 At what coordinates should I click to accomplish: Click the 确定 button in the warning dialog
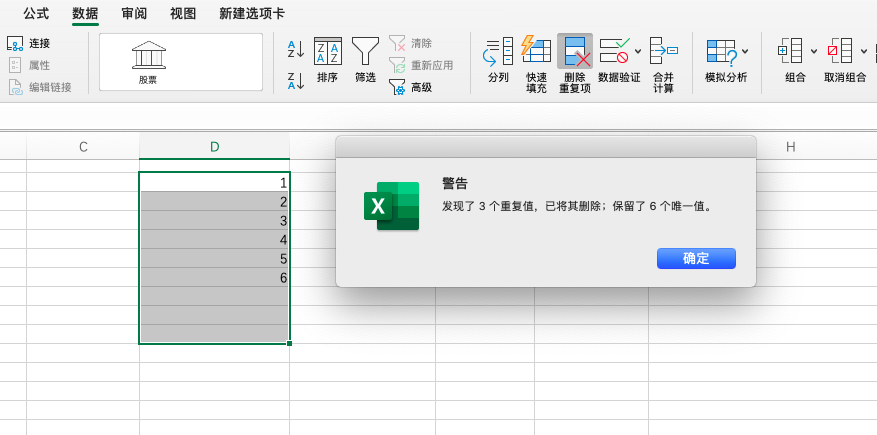click(x=696, y=258)
